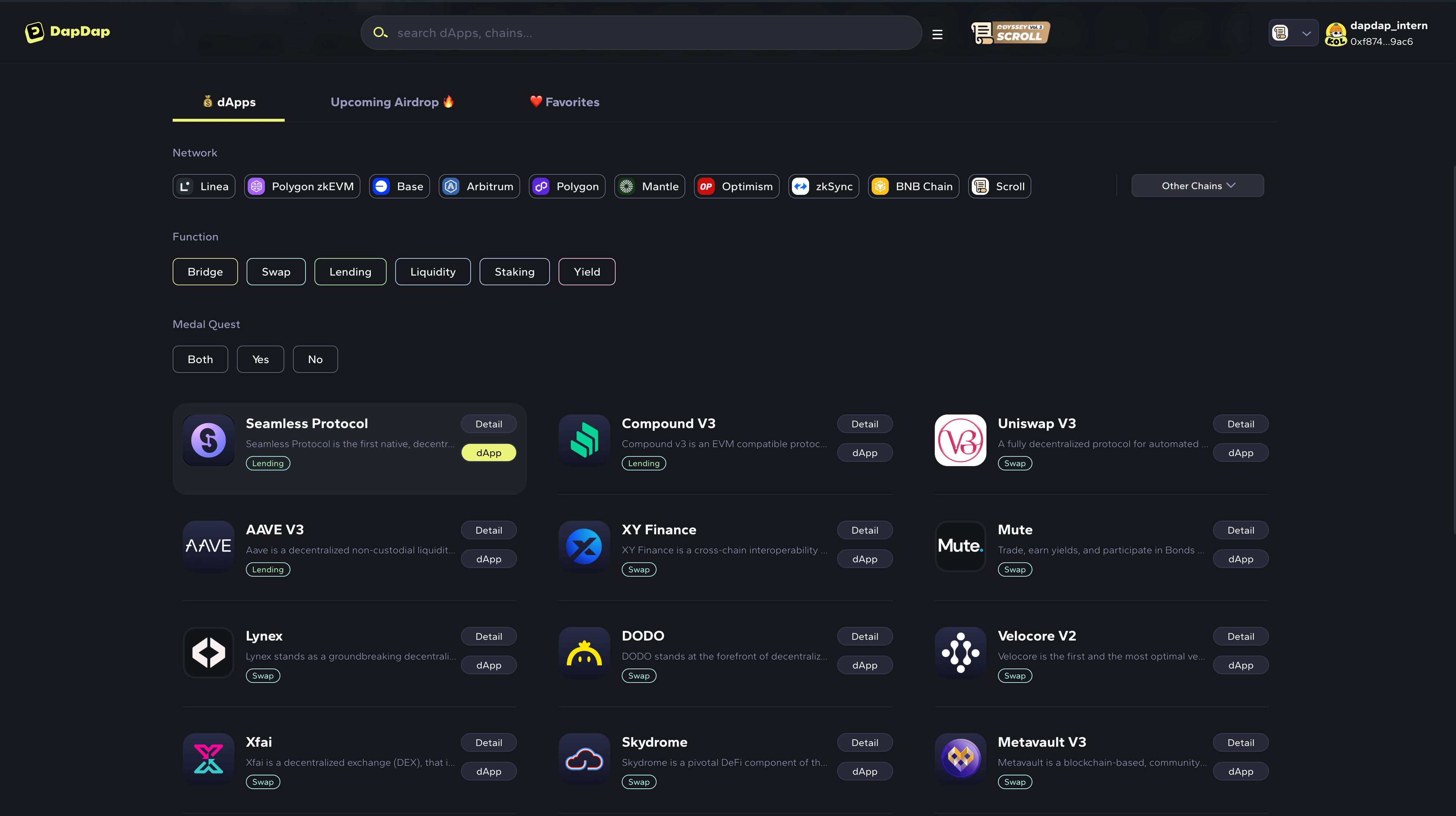Image resolution: width=1456 pixels, height=816 pixels.
Task: Select the Staking function filter
Action: click(x=515, y=272)
